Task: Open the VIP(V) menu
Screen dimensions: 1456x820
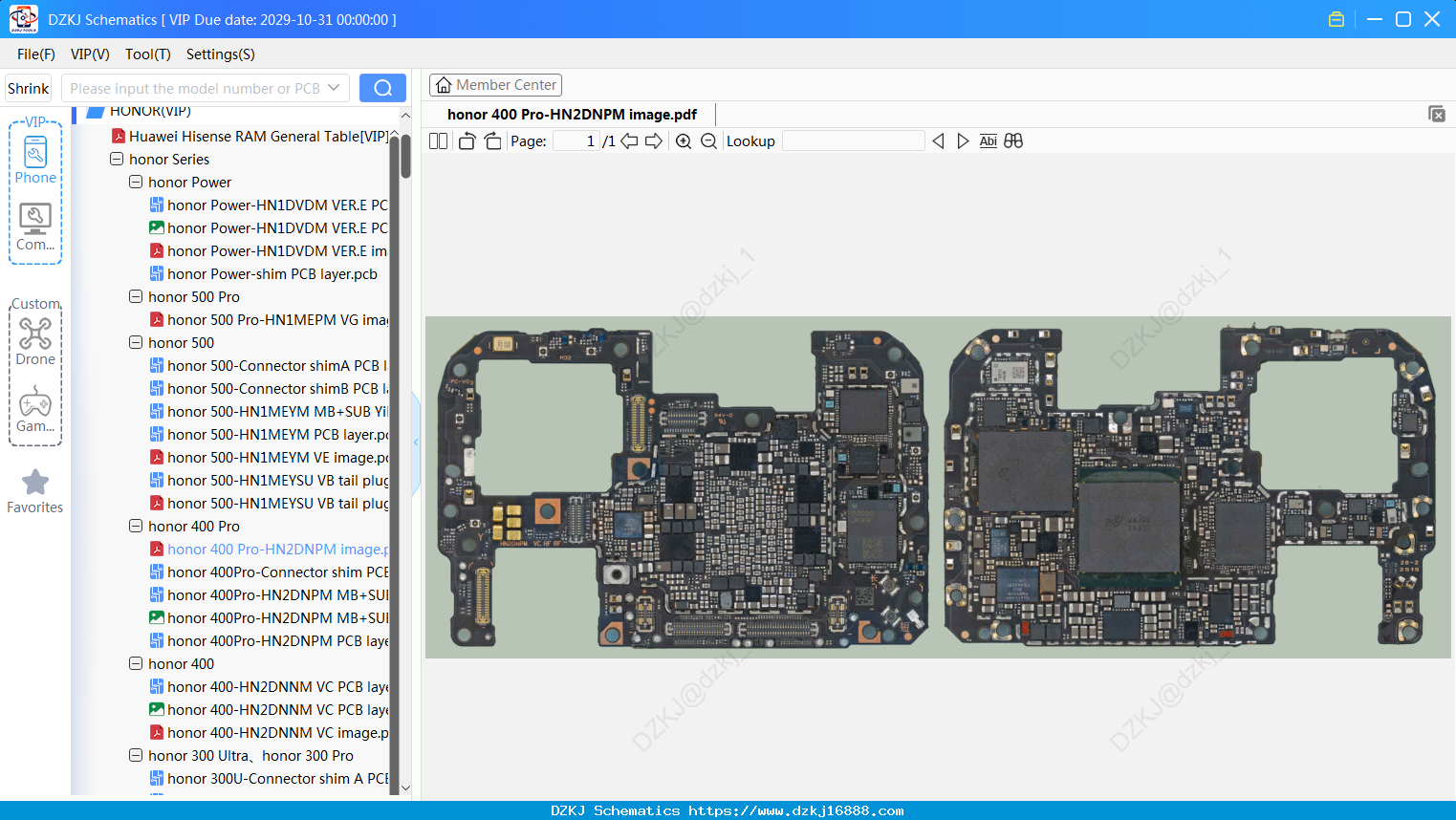Action: coord(90,54)
